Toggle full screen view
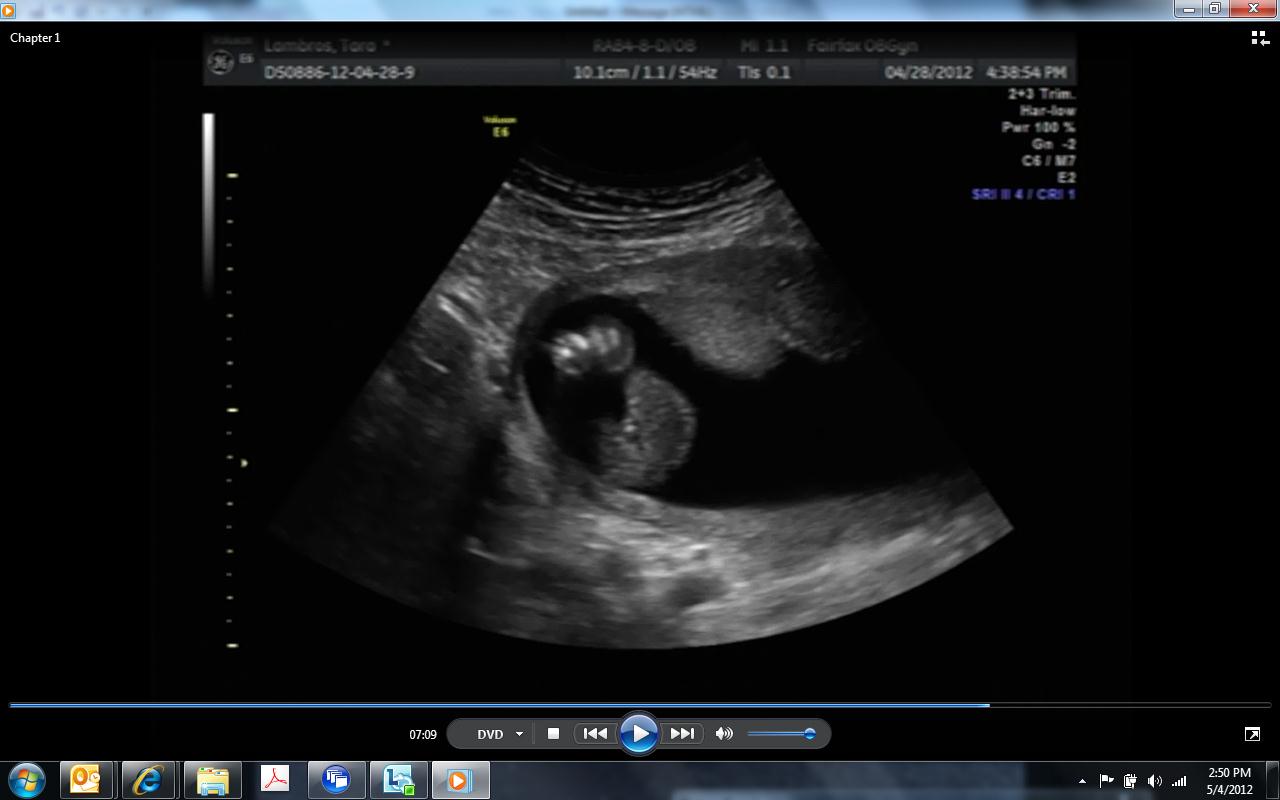Screen dimensions: 1280x800 coord(1252,734)
